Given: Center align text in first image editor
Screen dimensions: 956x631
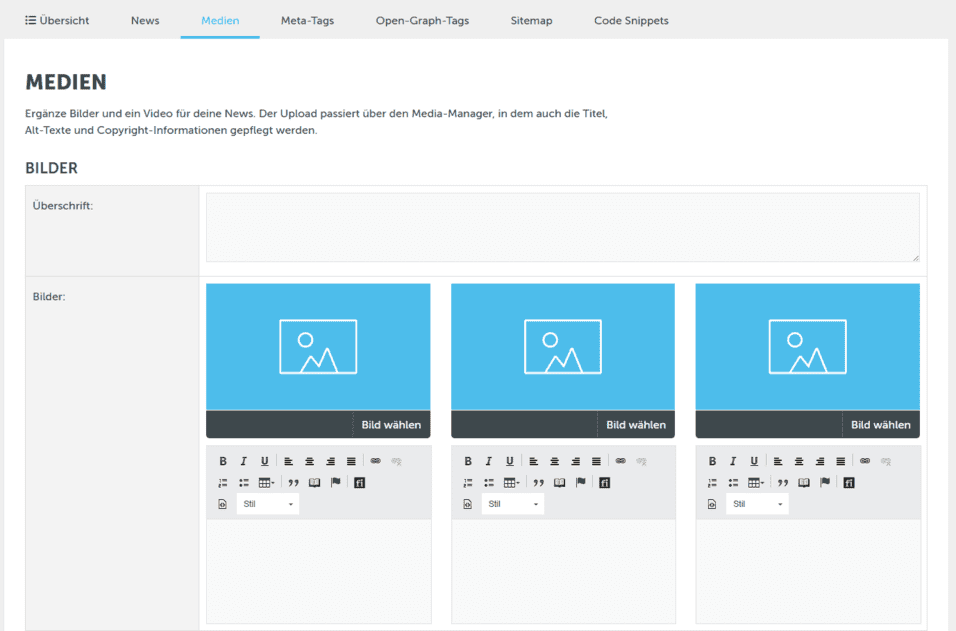Looking at the screenshot, I should pos(309,461).
